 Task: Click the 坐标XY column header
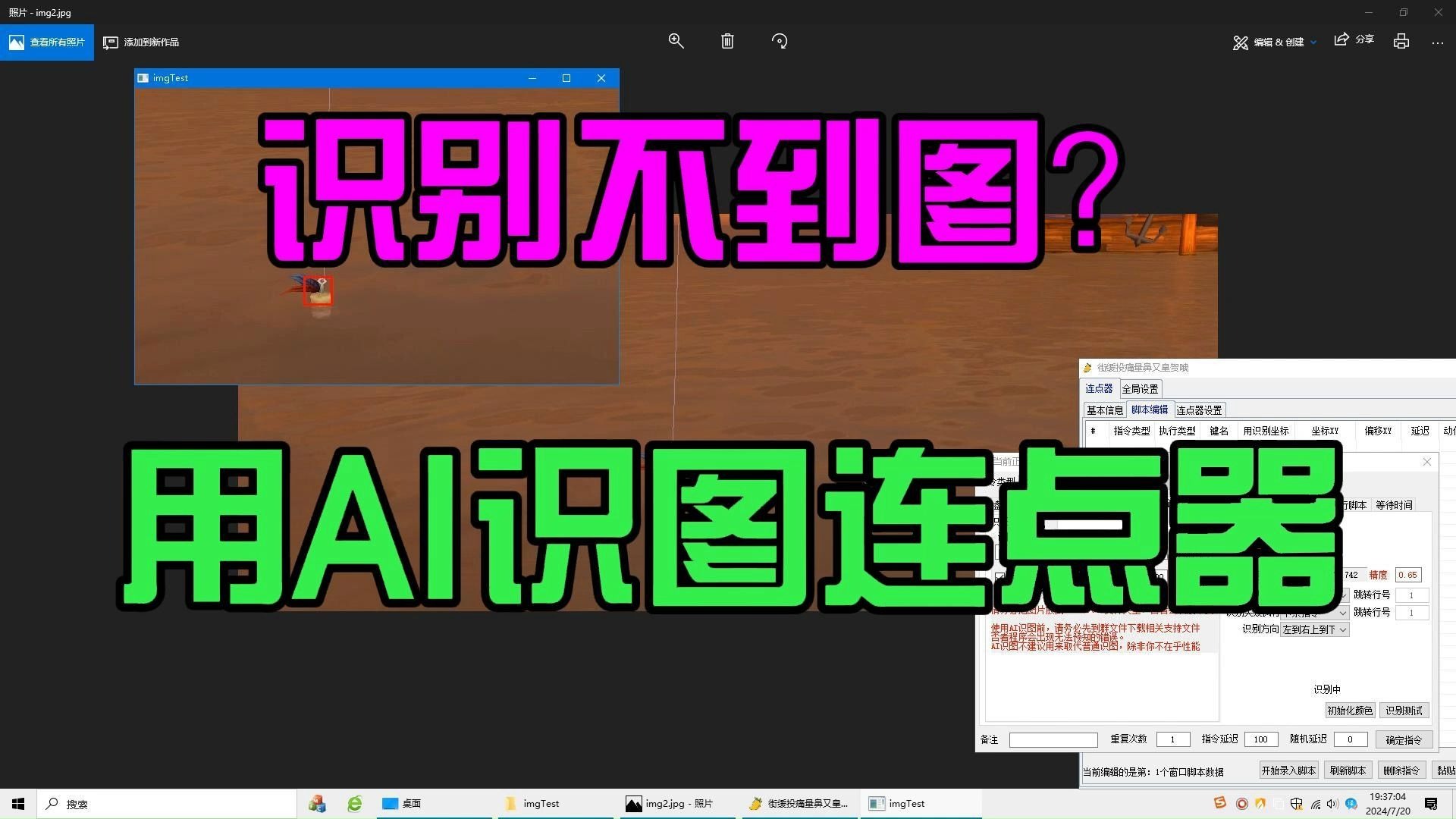pyautogui.click(x=1325, y=431)
